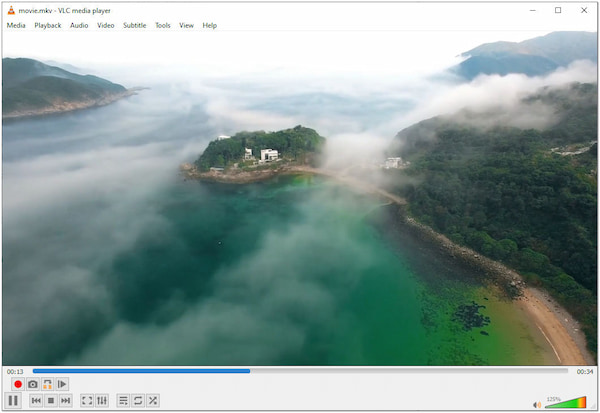The image size is (600, 413).
Task: Click the red Record button
Action: 17,384
